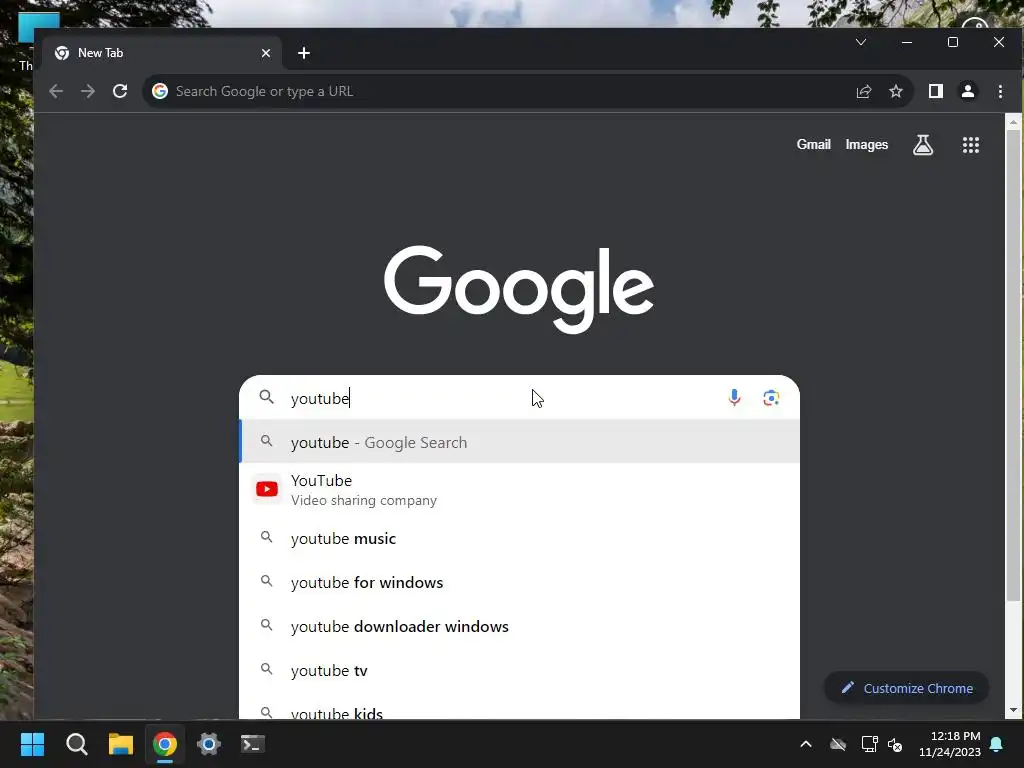Open Gmail link

tap(813, 145)
